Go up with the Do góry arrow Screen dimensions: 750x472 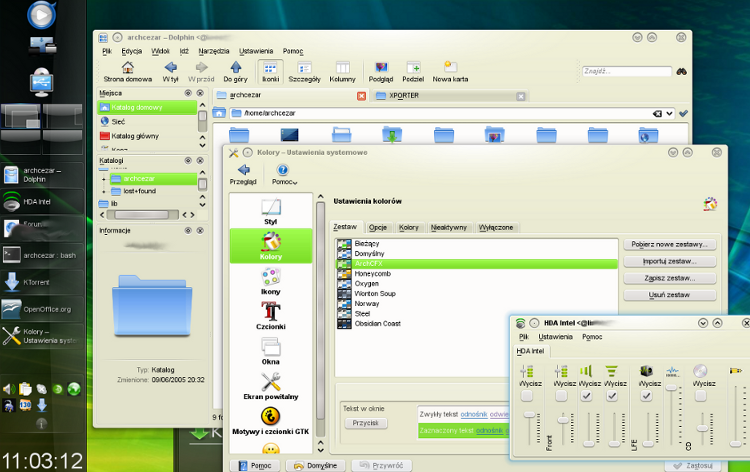point(235,72)
